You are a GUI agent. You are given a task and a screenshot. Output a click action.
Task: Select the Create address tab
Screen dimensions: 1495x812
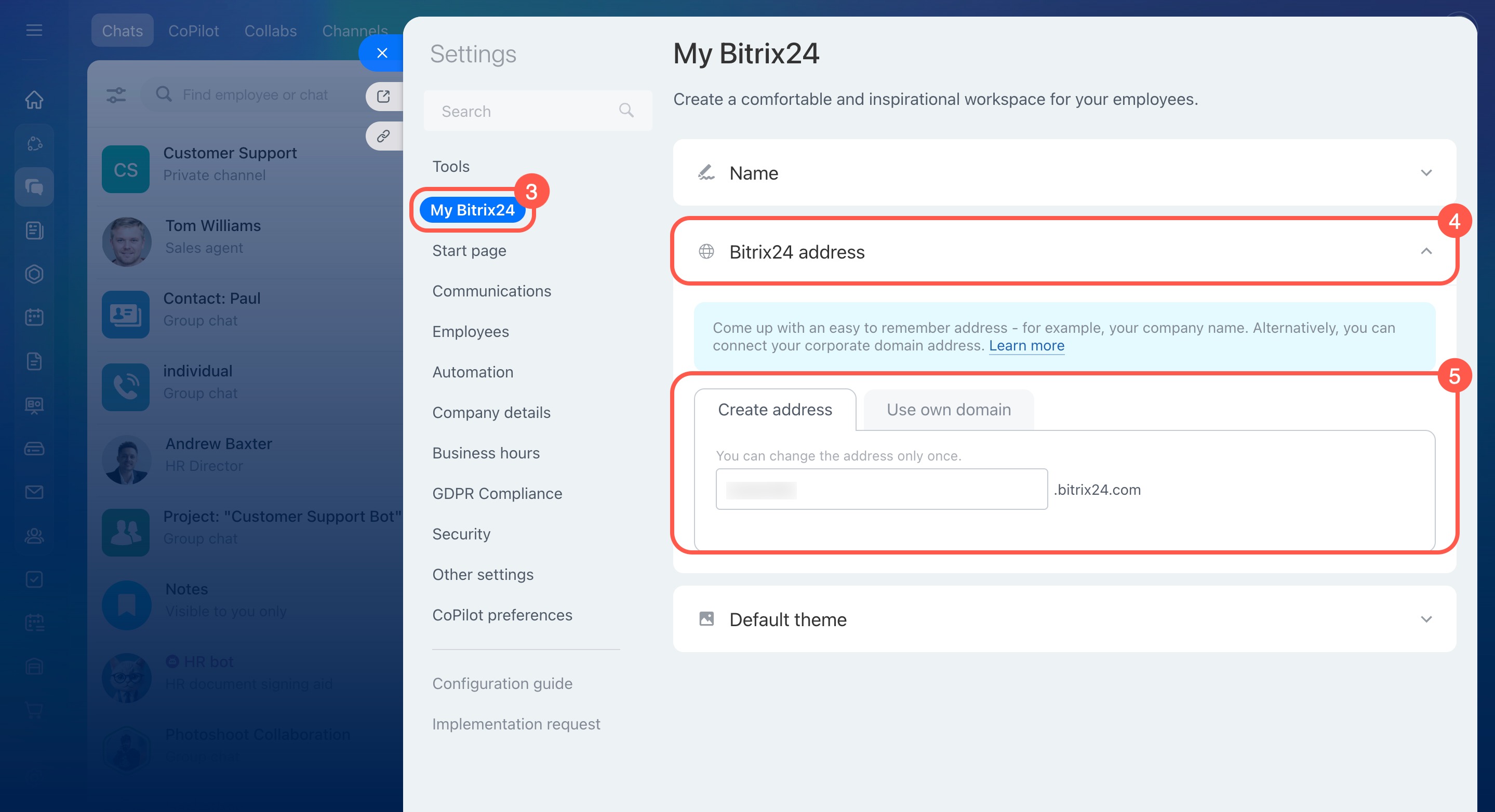775,410
